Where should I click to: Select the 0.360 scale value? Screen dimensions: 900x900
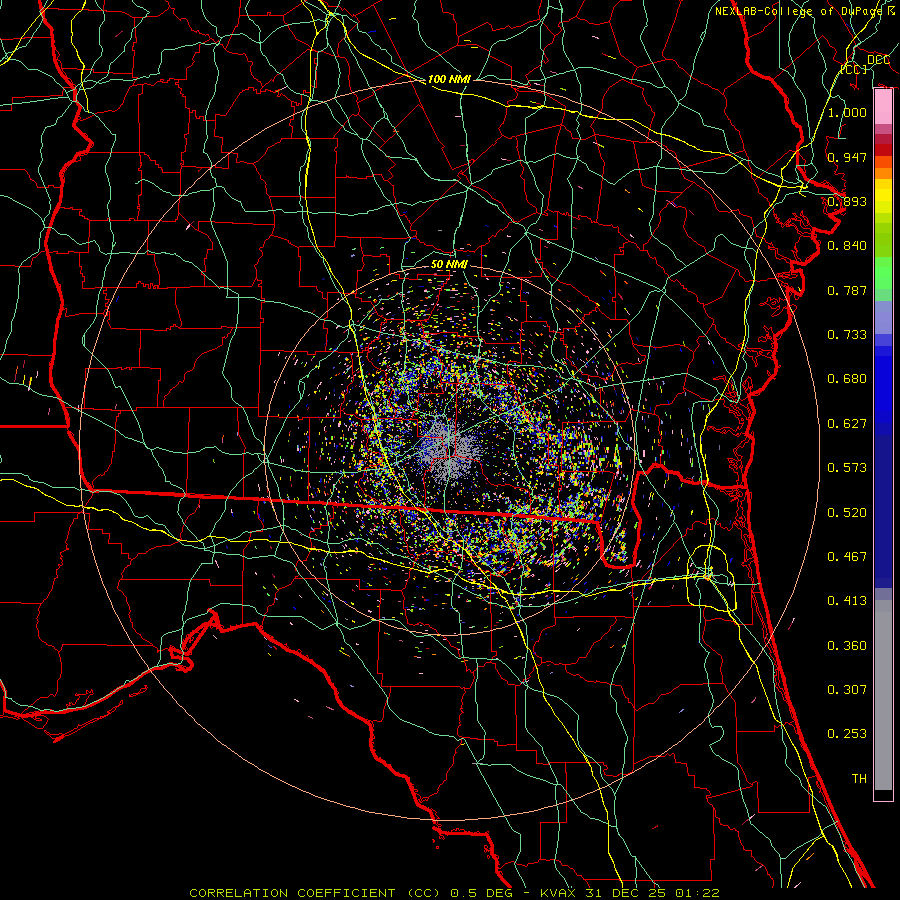point(847,645)
